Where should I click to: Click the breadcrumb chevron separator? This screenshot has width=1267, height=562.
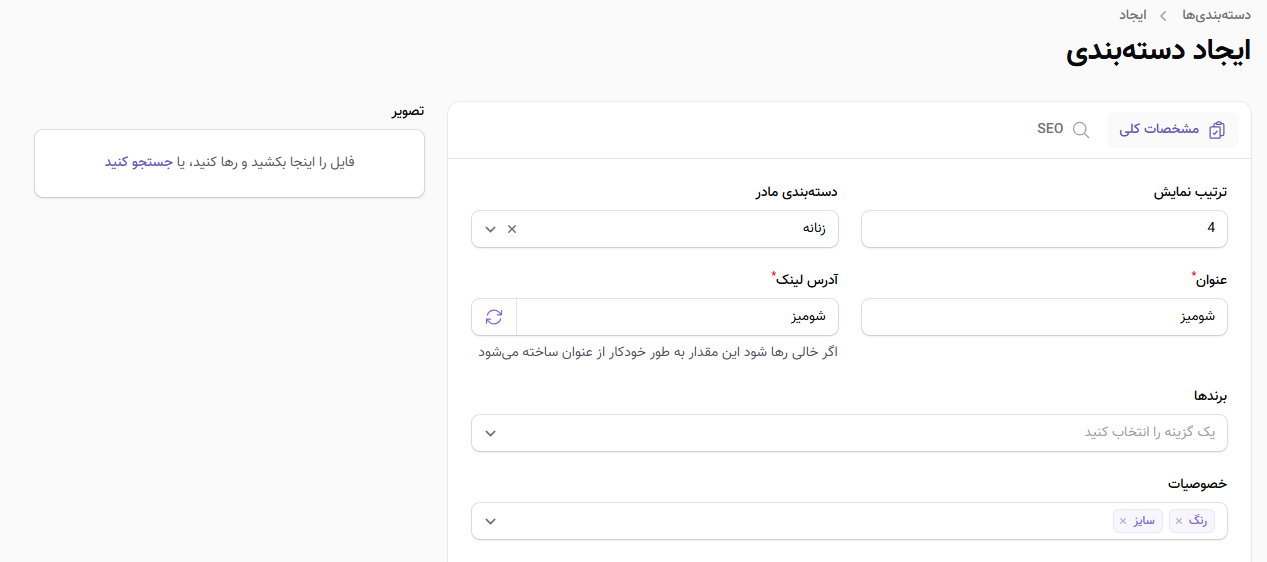(1164, 16)
